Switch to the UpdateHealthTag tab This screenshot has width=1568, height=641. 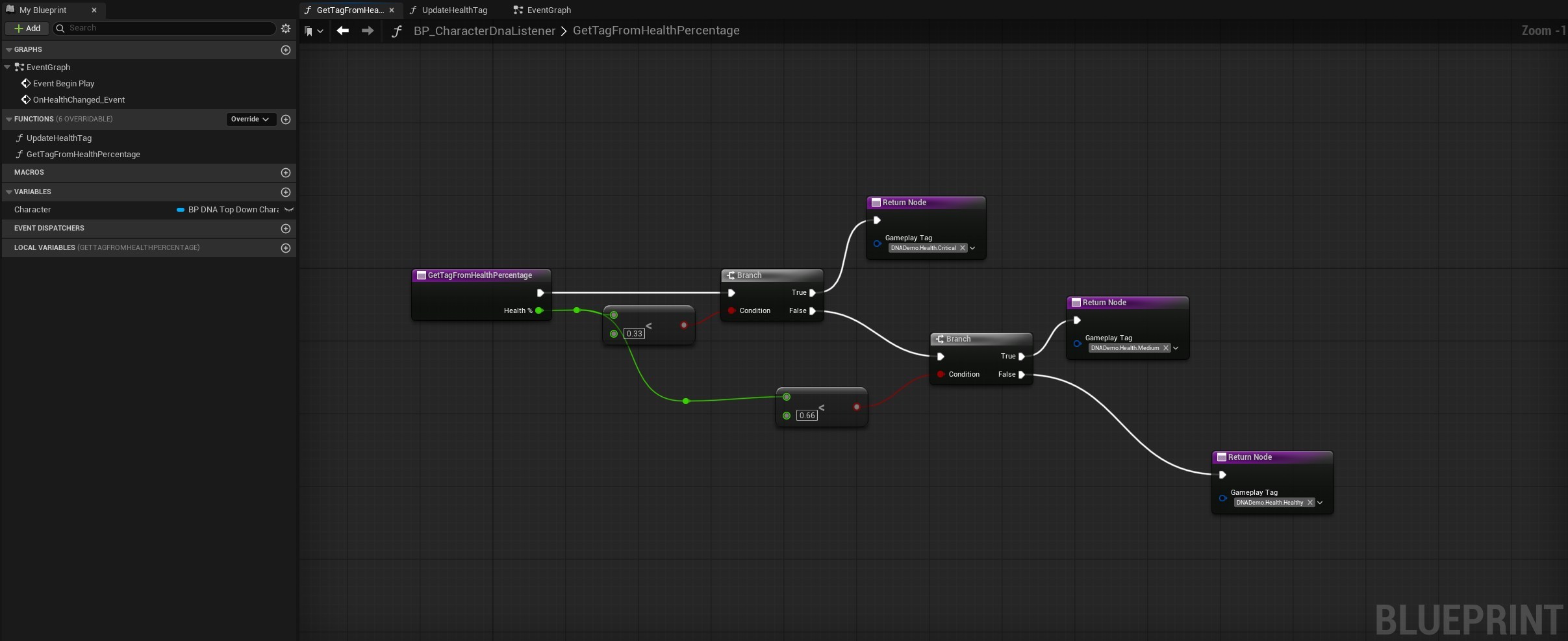[x=453, y=10]
